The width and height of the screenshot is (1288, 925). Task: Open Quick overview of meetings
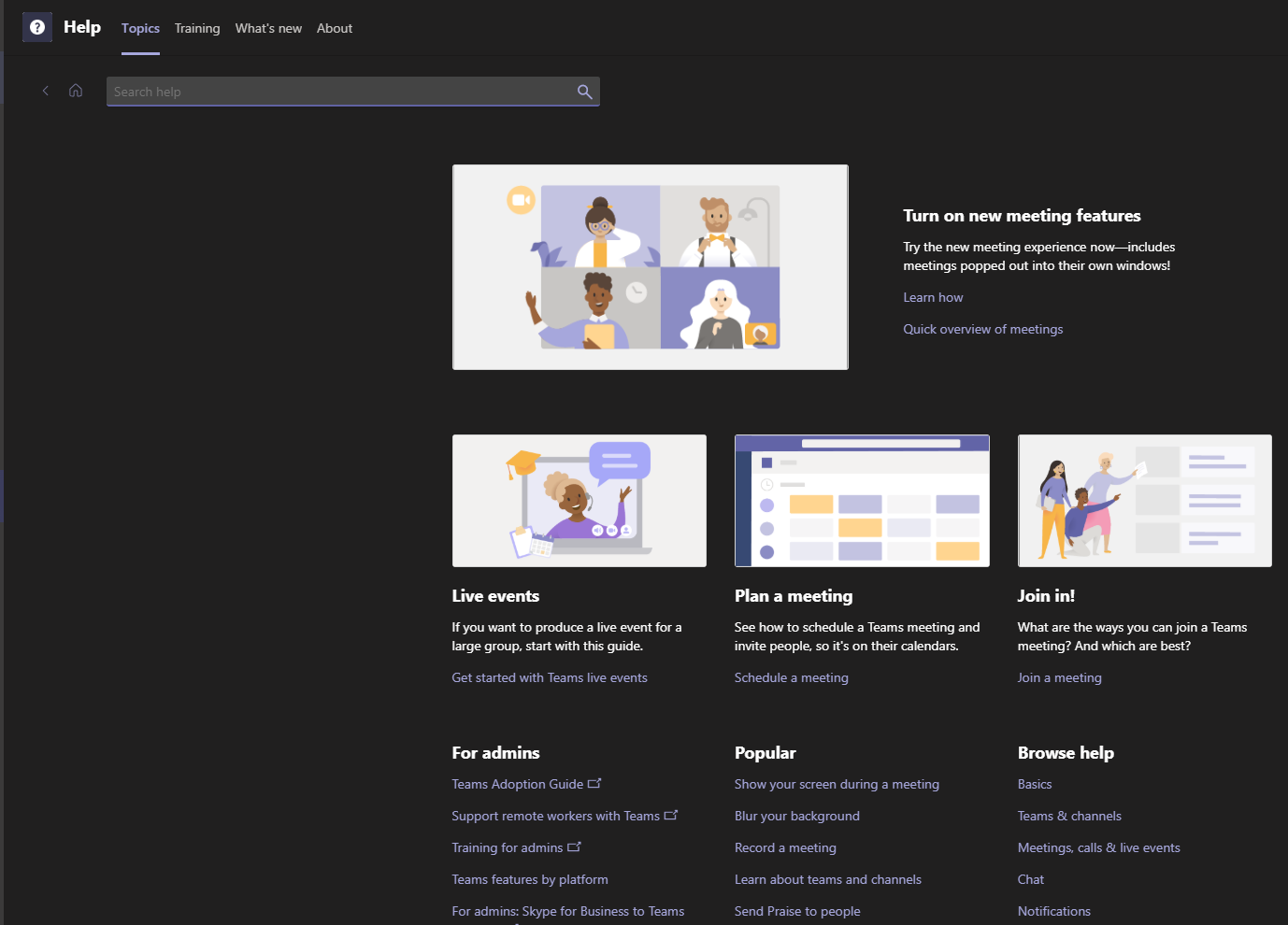click(982, 329)
